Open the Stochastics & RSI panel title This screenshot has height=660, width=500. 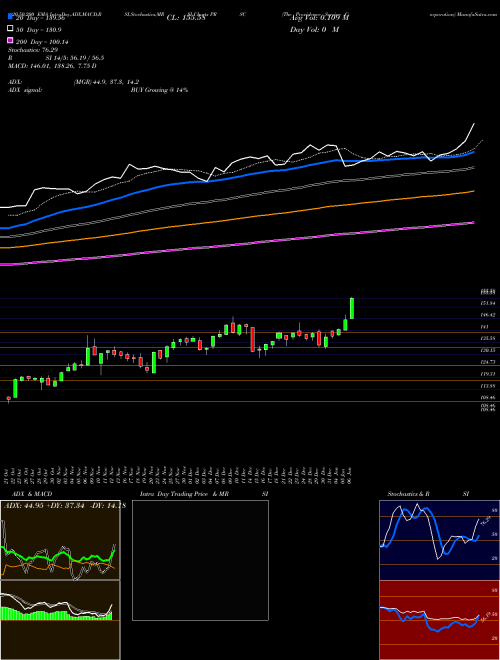tap(428, 494)
